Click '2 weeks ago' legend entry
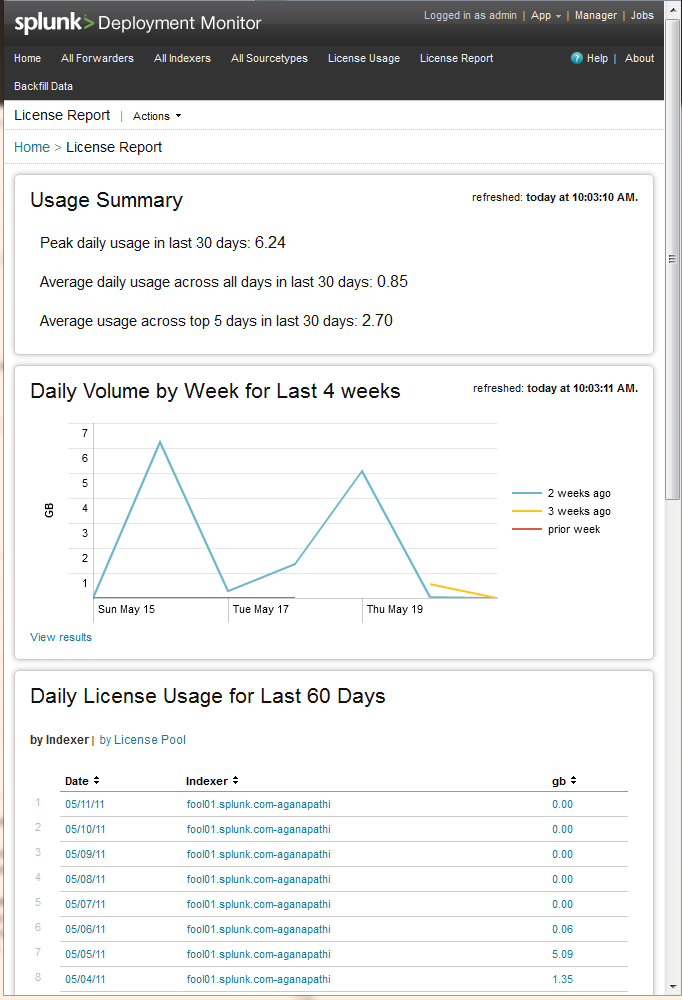 point(561,493)
